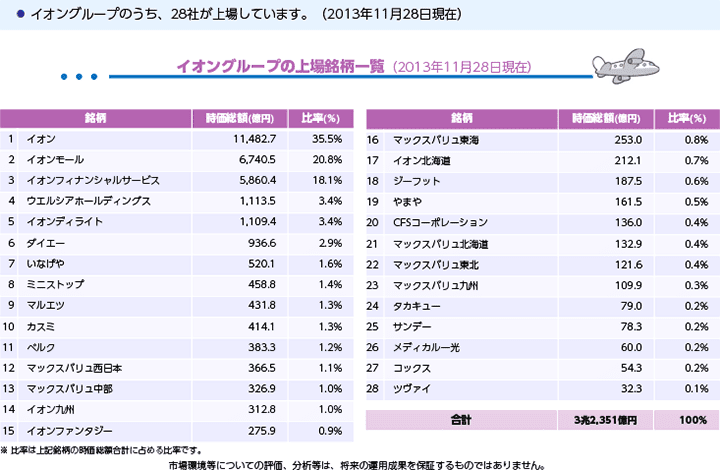Click the footnote starting '※ 比率は上記銘柄'
The height and width of the screenshot is (470, 720).
click(x=101, y=450)
